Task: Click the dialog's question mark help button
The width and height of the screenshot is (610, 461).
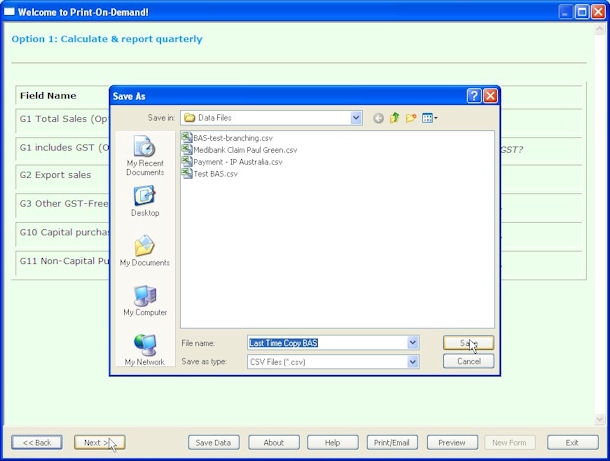Action: [x=473, y=96]
